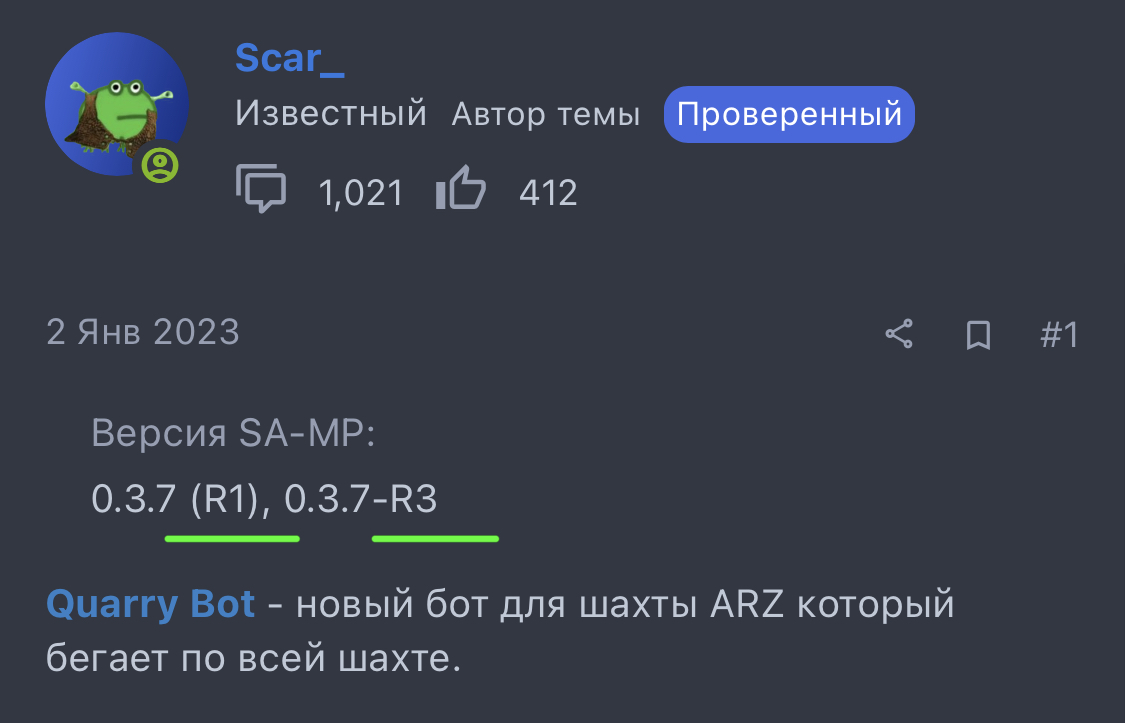Click the Версия SA-MP: label

point(233,433)
